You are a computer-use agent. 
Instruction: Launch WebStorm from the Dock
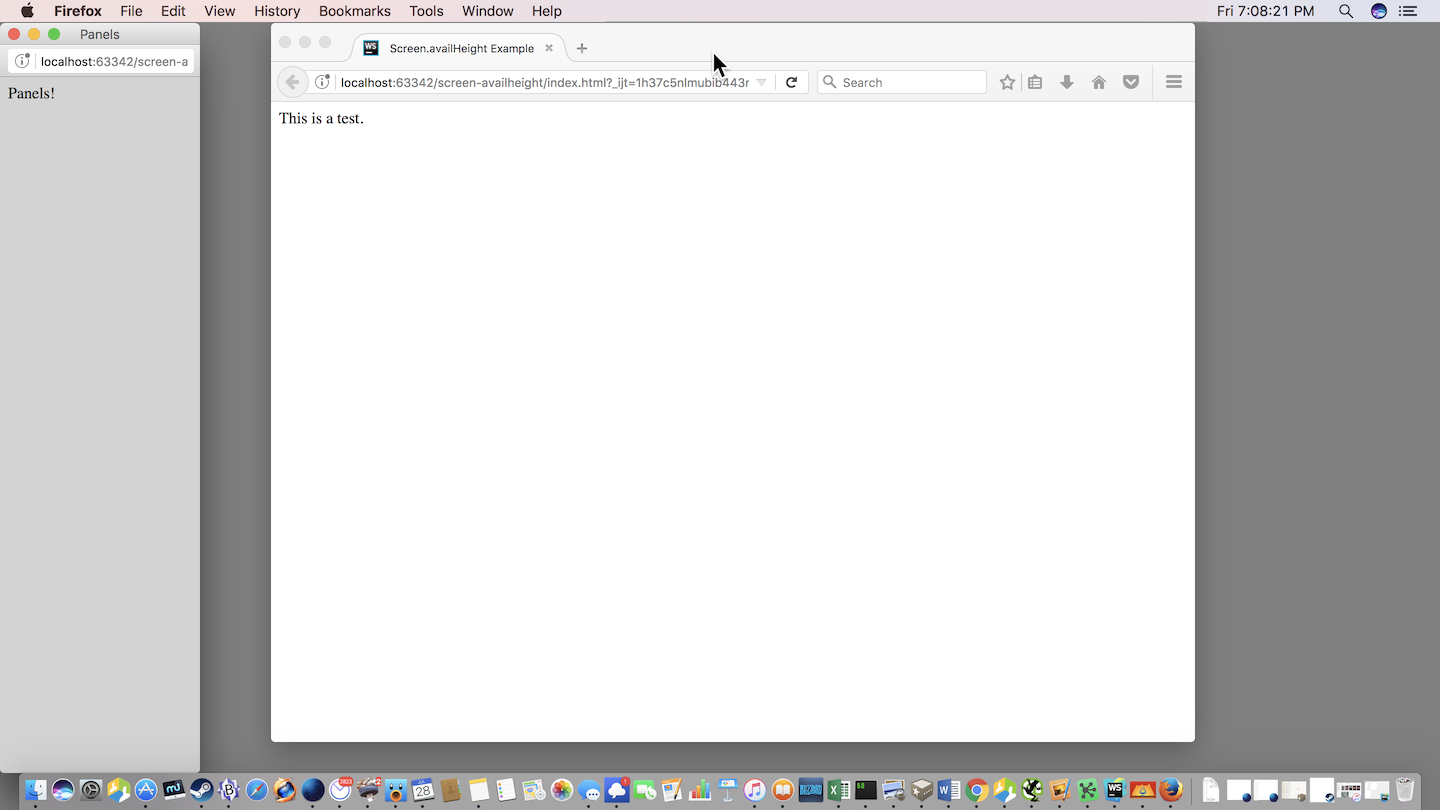point(1114,790)
